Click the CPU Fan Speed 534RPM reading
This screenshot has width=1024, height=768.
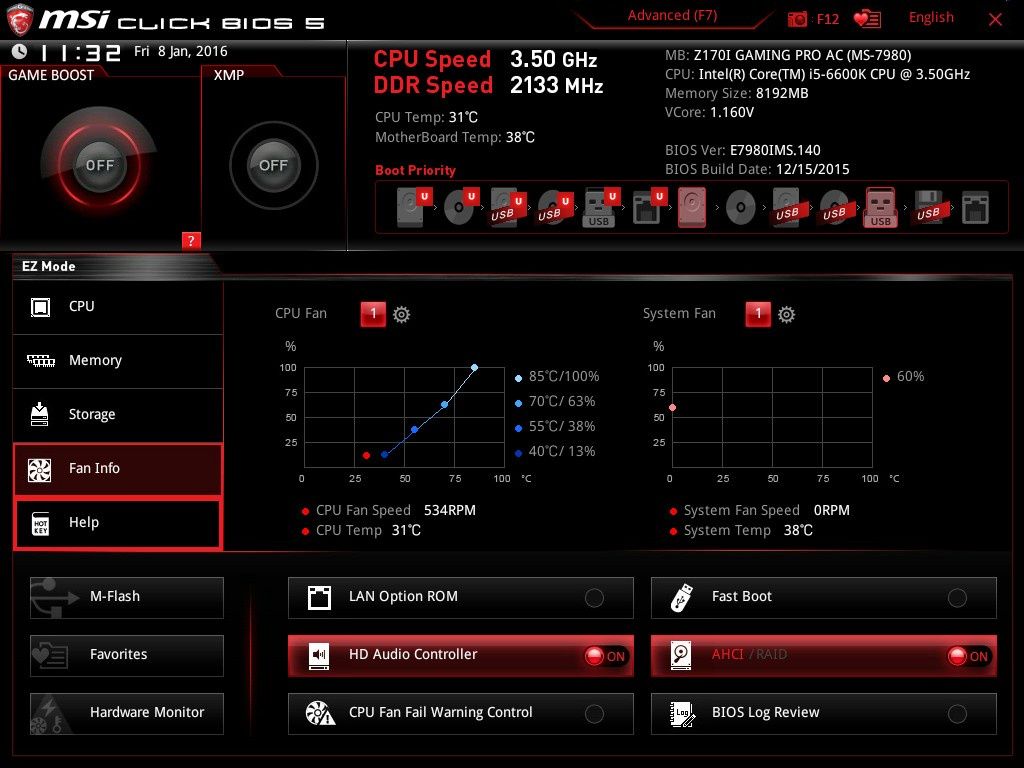pyautogui.click(x=396, y=510)
